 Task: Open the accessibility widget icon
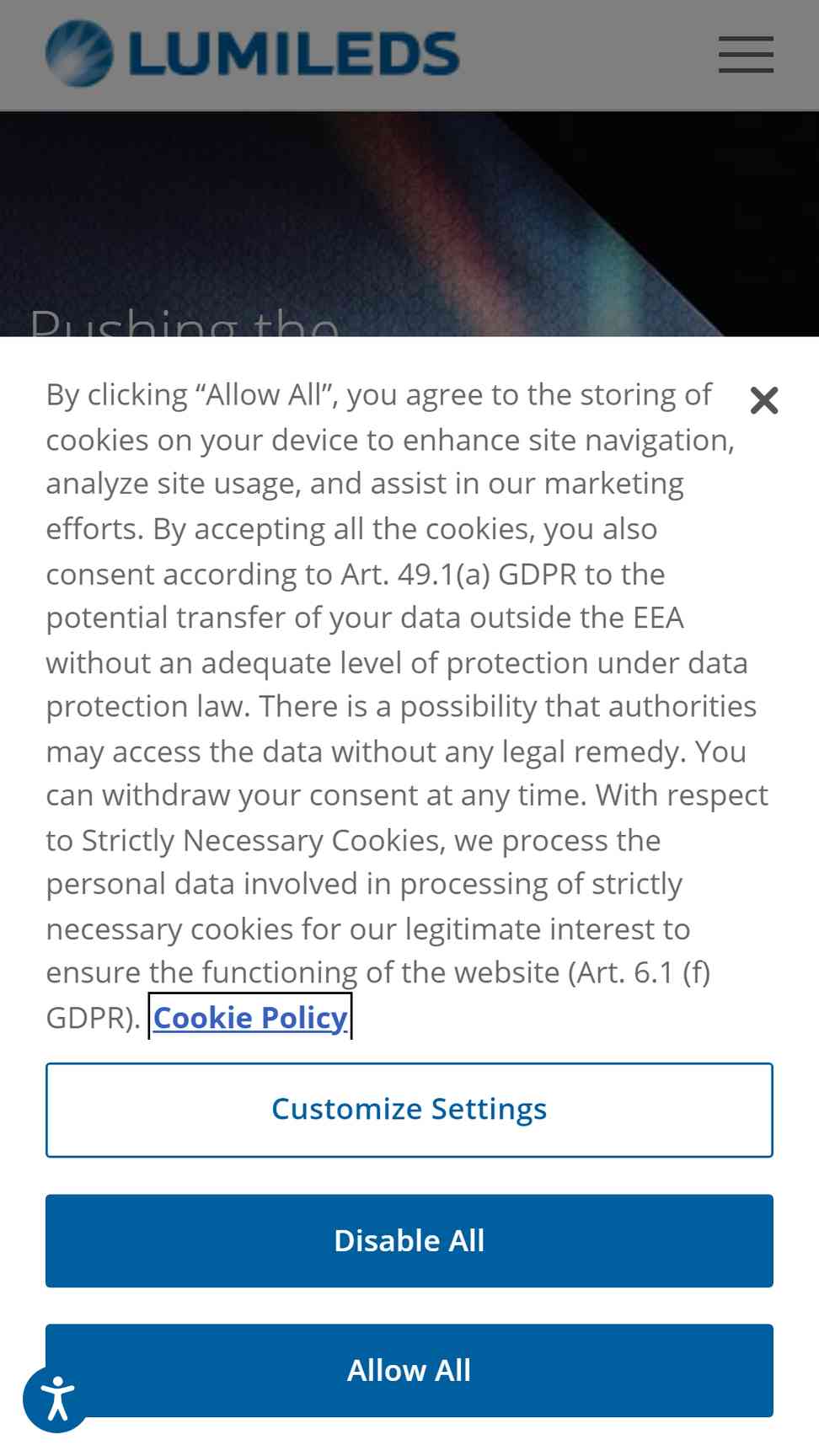click(x=56, y=1399)
